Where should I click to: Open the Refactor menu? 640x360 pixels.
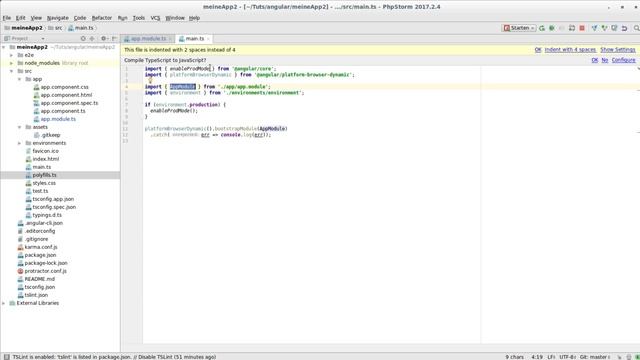[x=102, y=18]
